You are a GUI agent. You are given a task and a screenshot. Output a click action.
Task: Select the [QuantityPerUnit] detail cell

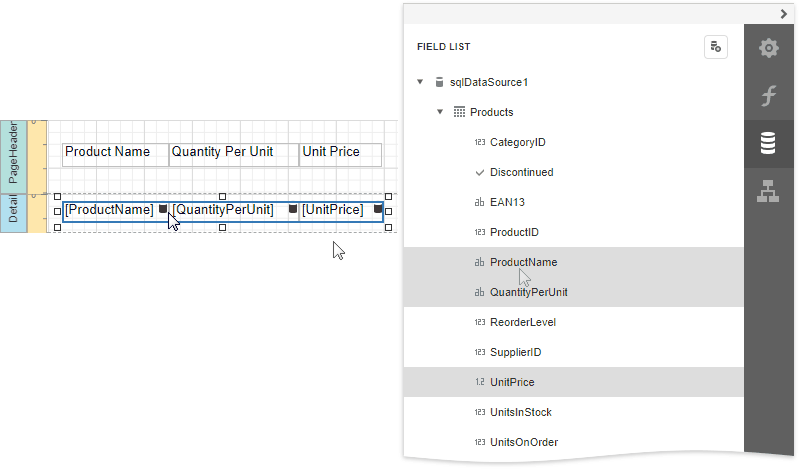pos(222,210)
